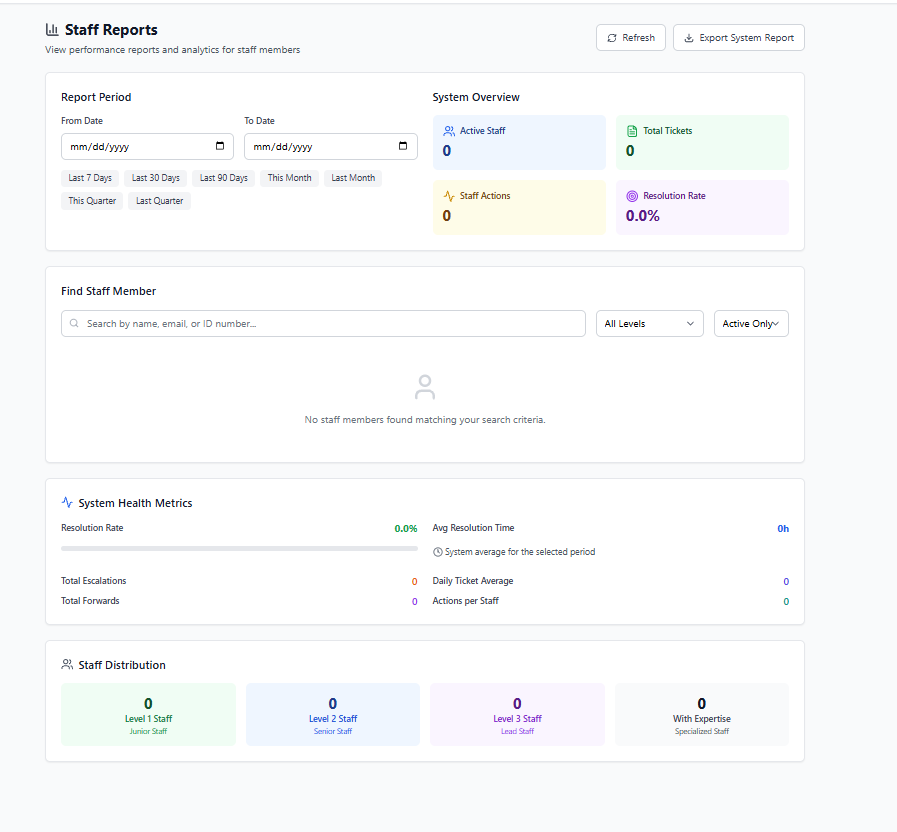This screenshot has height=832, width=897.
Task: Click the Active Staff overview card
Action: 519,142
